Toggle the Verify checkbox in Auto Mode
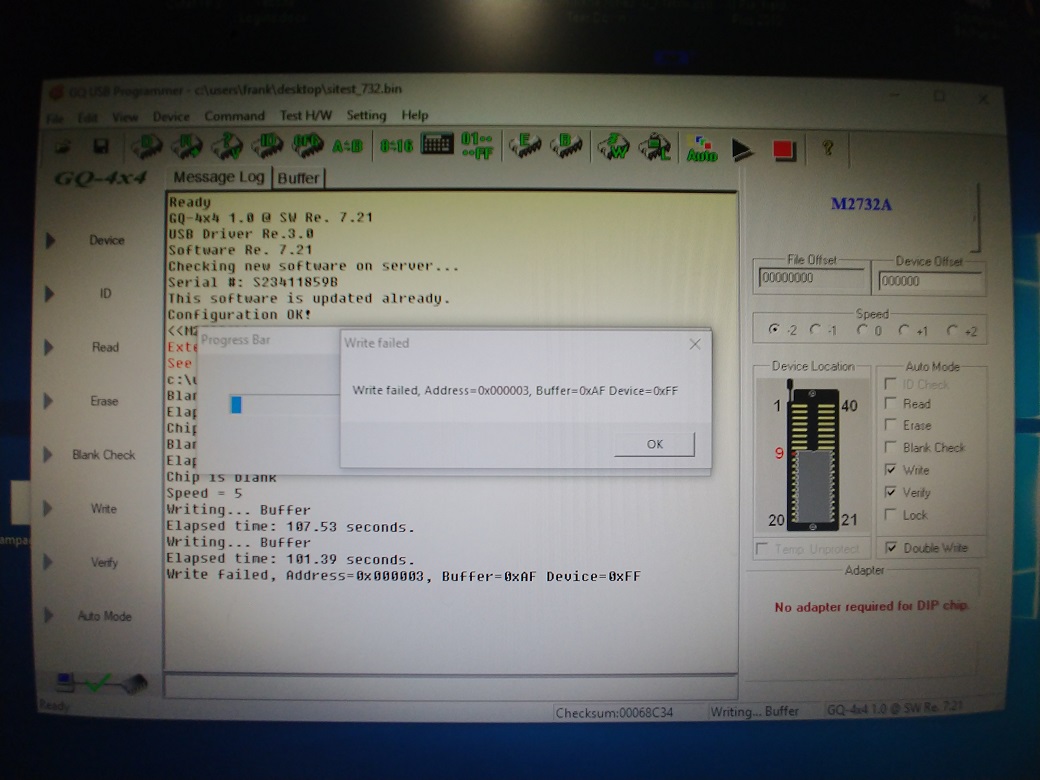 point(891,493)
